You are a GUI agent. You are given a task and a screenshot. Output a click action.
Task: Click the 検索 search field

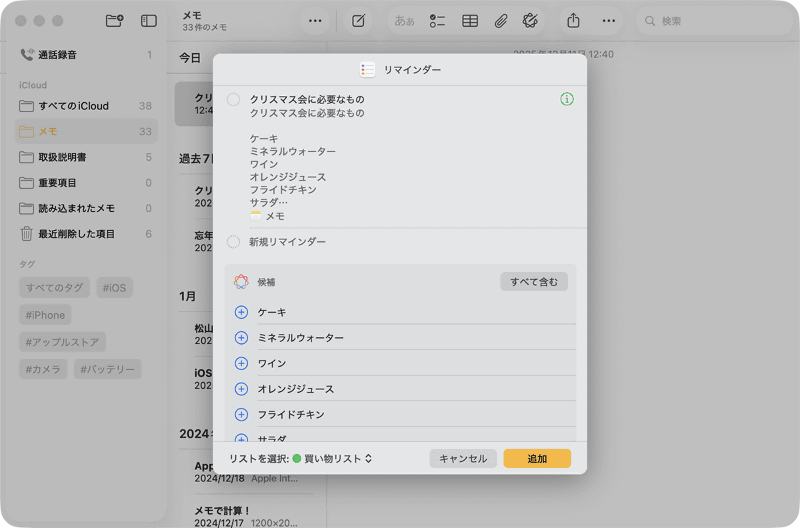[714, 21]
